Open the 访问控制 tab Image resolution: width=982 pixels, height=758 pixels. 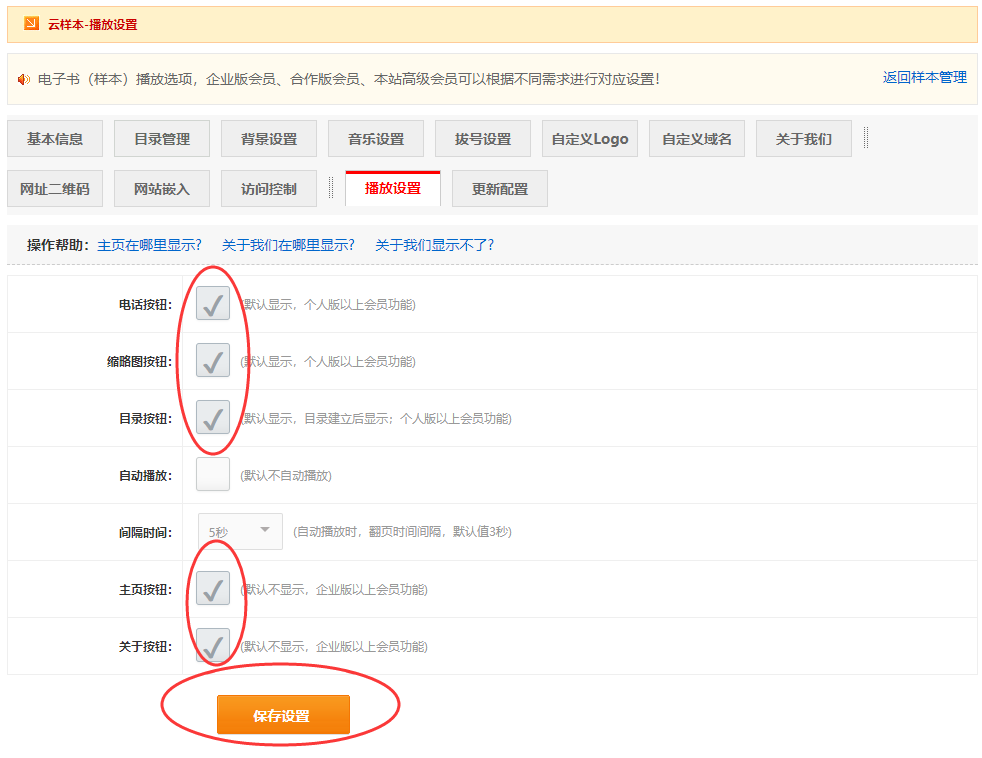(269, 189)
